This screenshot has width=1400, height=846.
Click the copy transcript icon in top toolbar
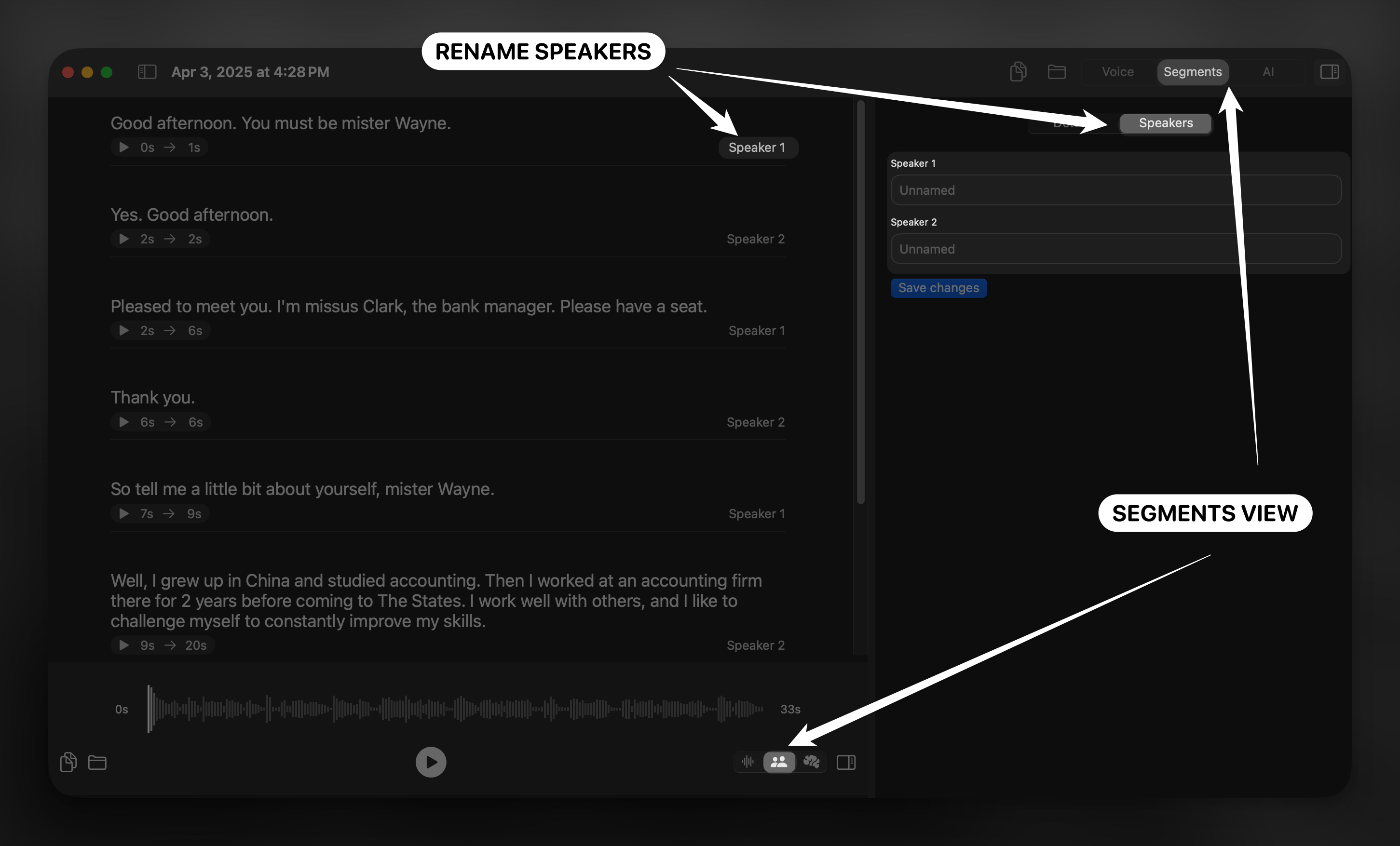[x=1018, y=72]
